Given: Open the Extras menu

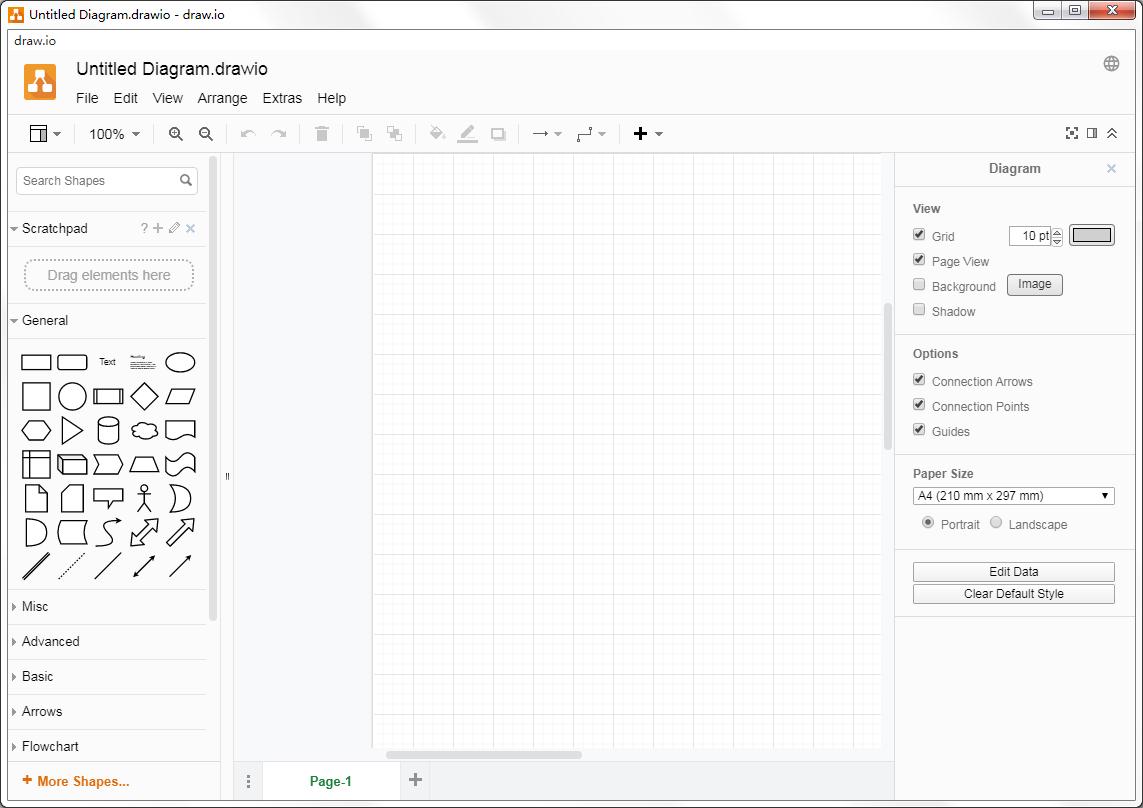Looking at the screenshot, I should point(282,98).
